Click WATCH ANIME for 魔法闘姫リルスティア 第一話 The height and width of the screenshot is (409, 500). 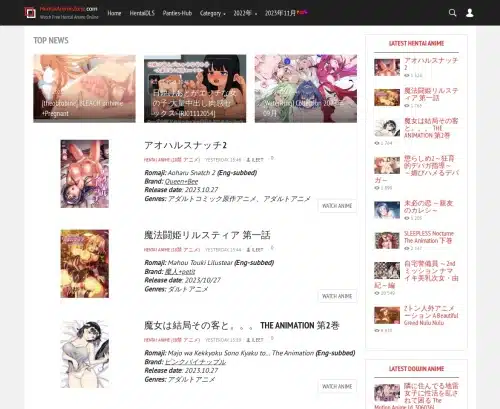(337, 296)
